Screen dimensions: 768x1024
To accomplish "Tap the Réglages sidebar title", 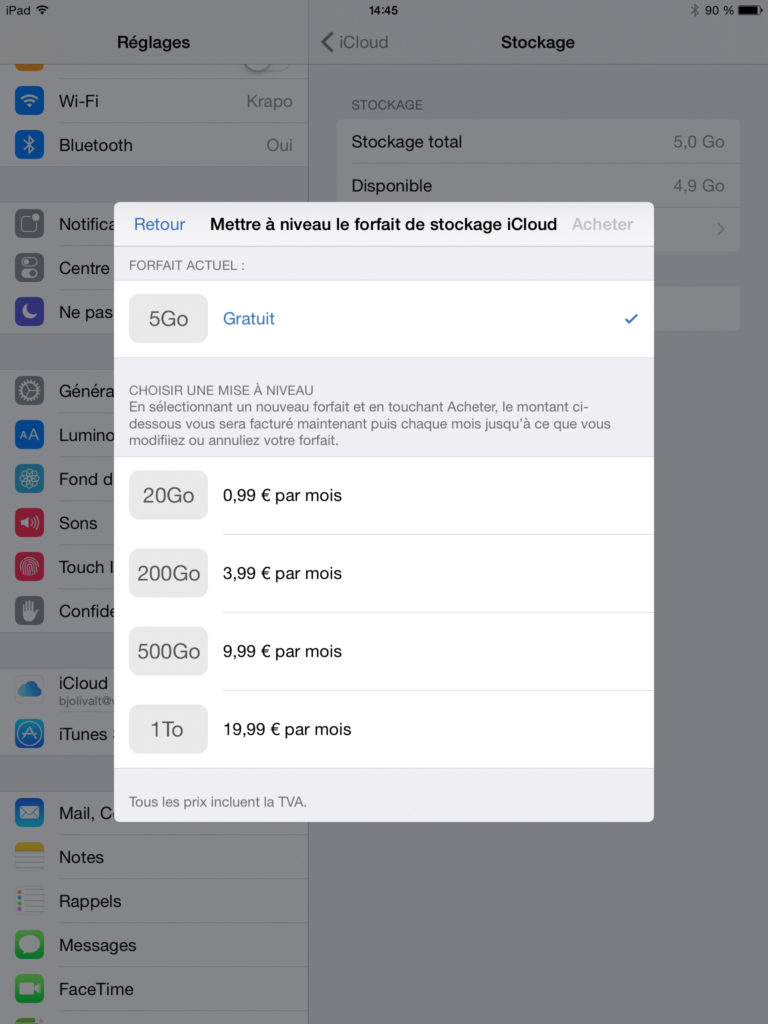I will 153,42.
